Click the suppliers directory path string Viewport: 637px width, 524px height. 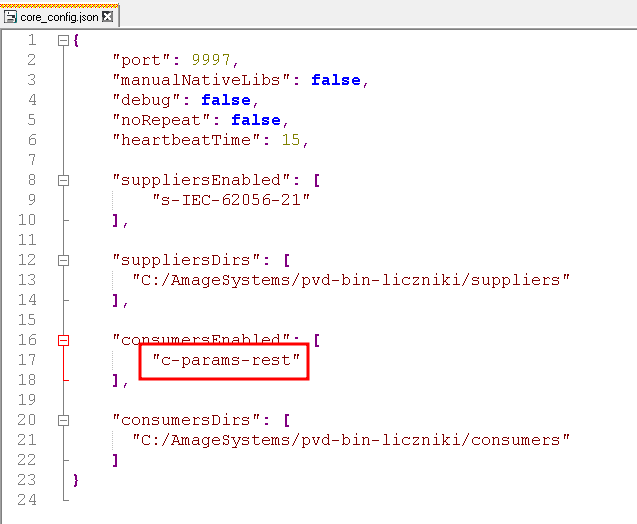(351, 280)
